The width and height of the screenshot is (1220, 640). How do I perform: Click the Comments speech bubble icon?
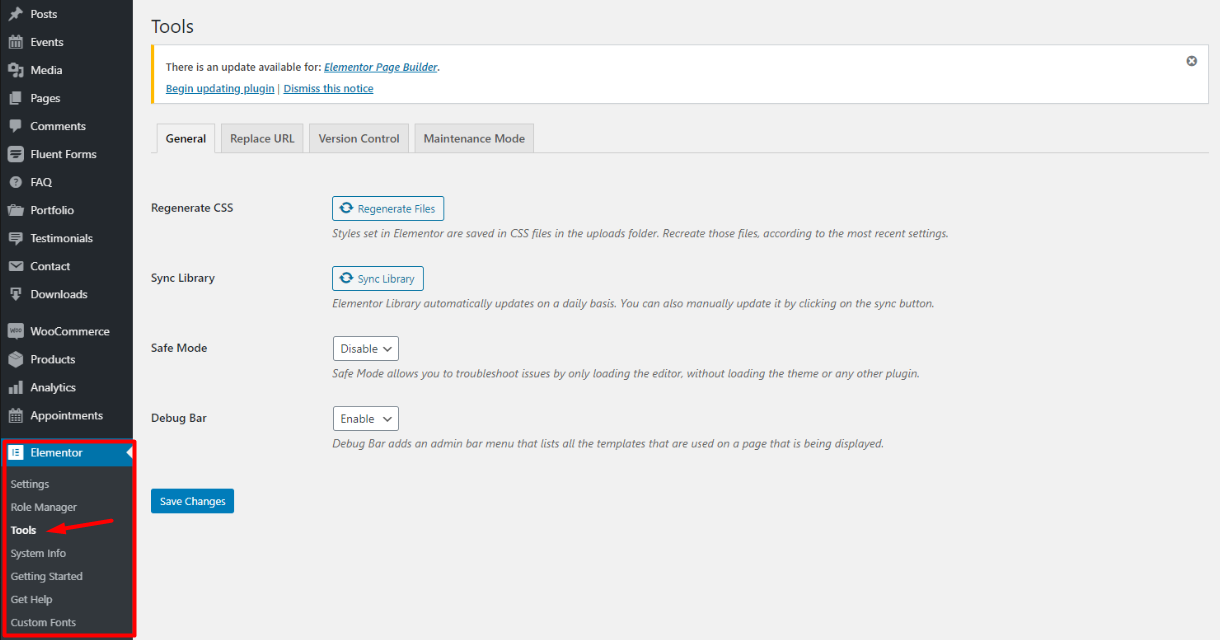click(15, 126)
